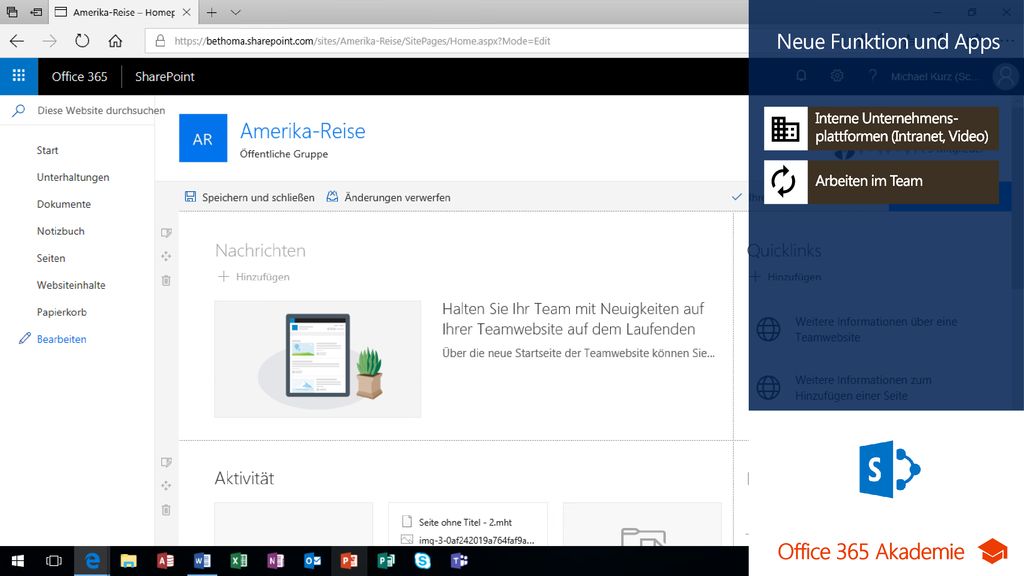Screen dimensions: 1024x576
Task: Open Seiten in the left navigation
Action: click(51, 258)
